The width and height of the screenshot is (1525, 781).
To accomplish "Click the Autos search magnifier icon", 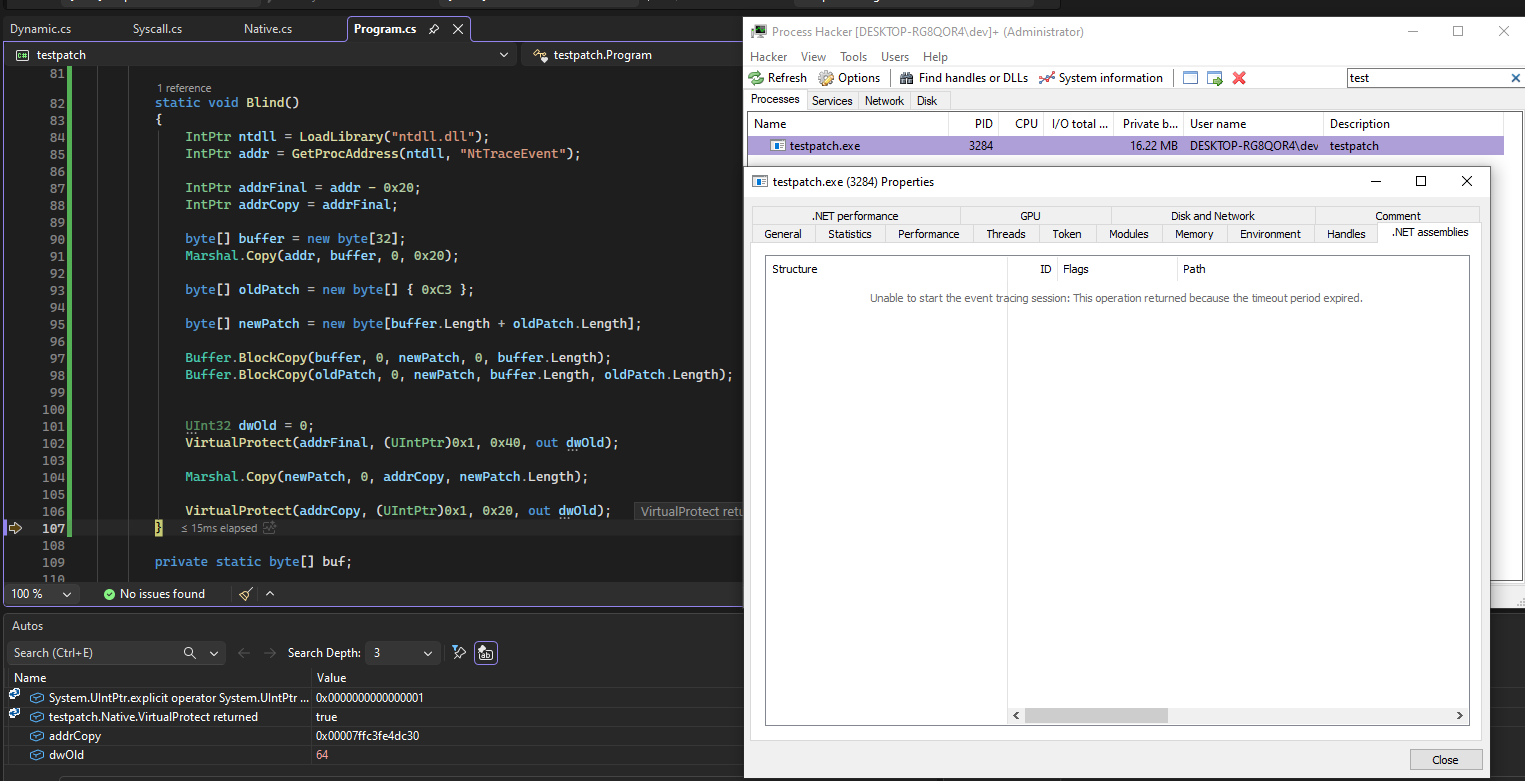I will (x=190, y=653).
